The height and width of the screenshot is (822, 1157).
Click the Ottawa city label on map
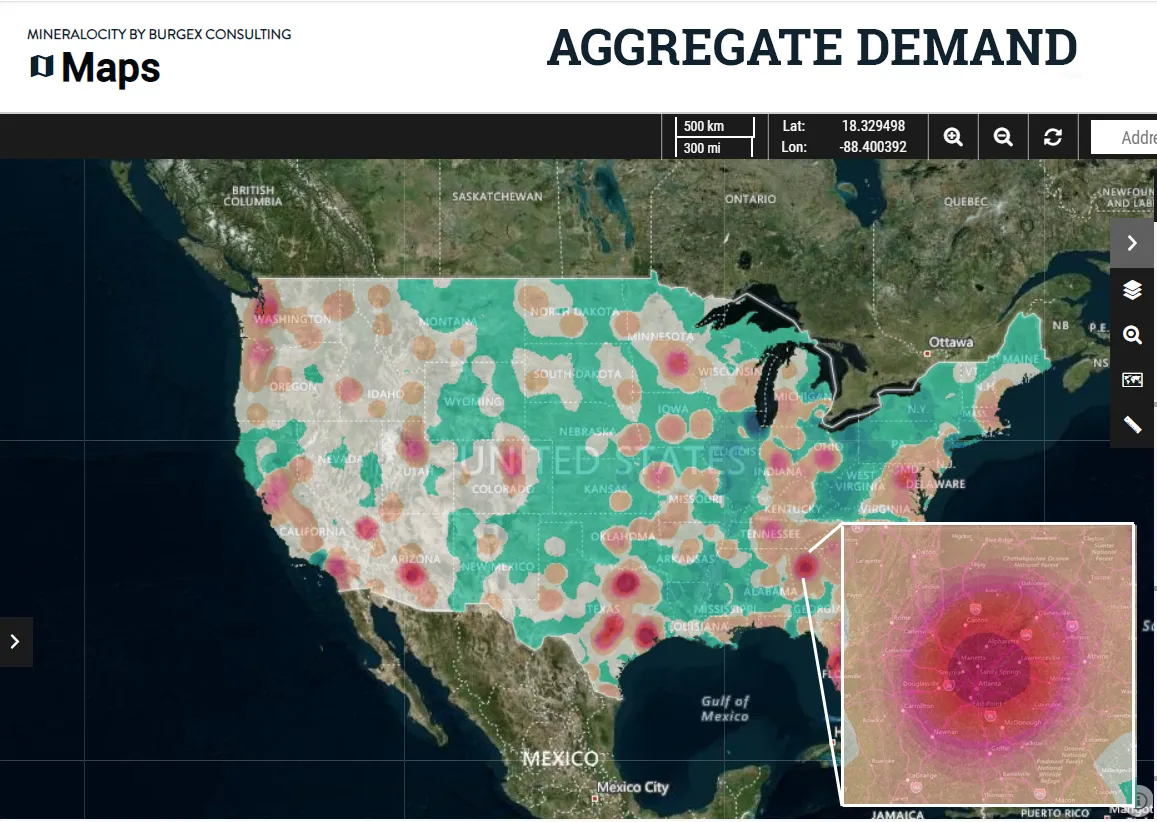pyautogui.click(x=950, y=342)
